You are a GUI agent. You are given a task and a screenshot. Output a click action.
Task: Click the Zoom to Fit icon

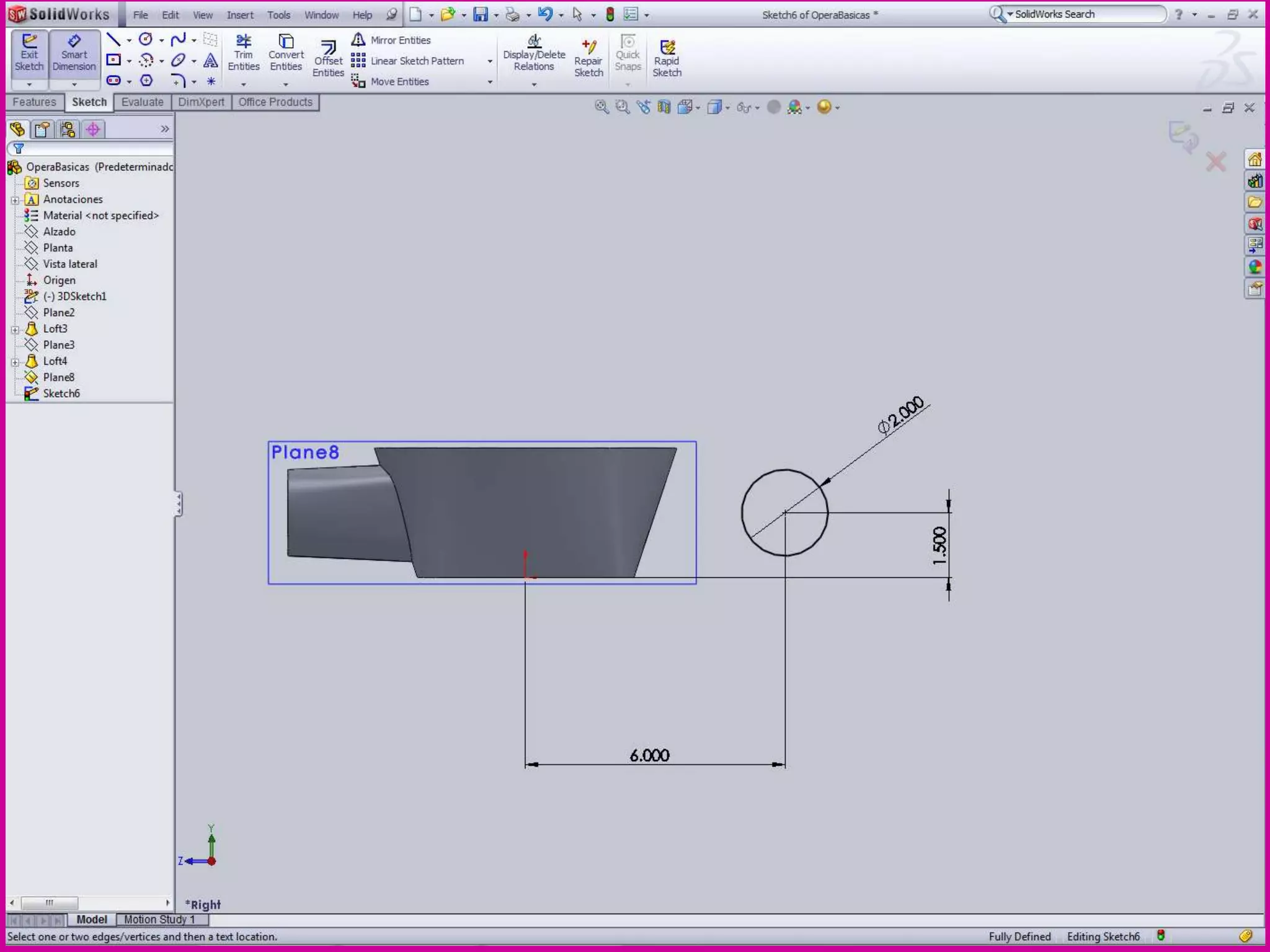point(601,107)
